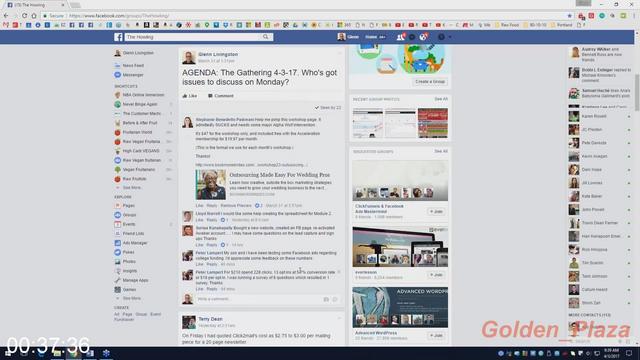Screen dimensions: 640x360
Task: Open Messenger in left sidebar
Action: 133,75
